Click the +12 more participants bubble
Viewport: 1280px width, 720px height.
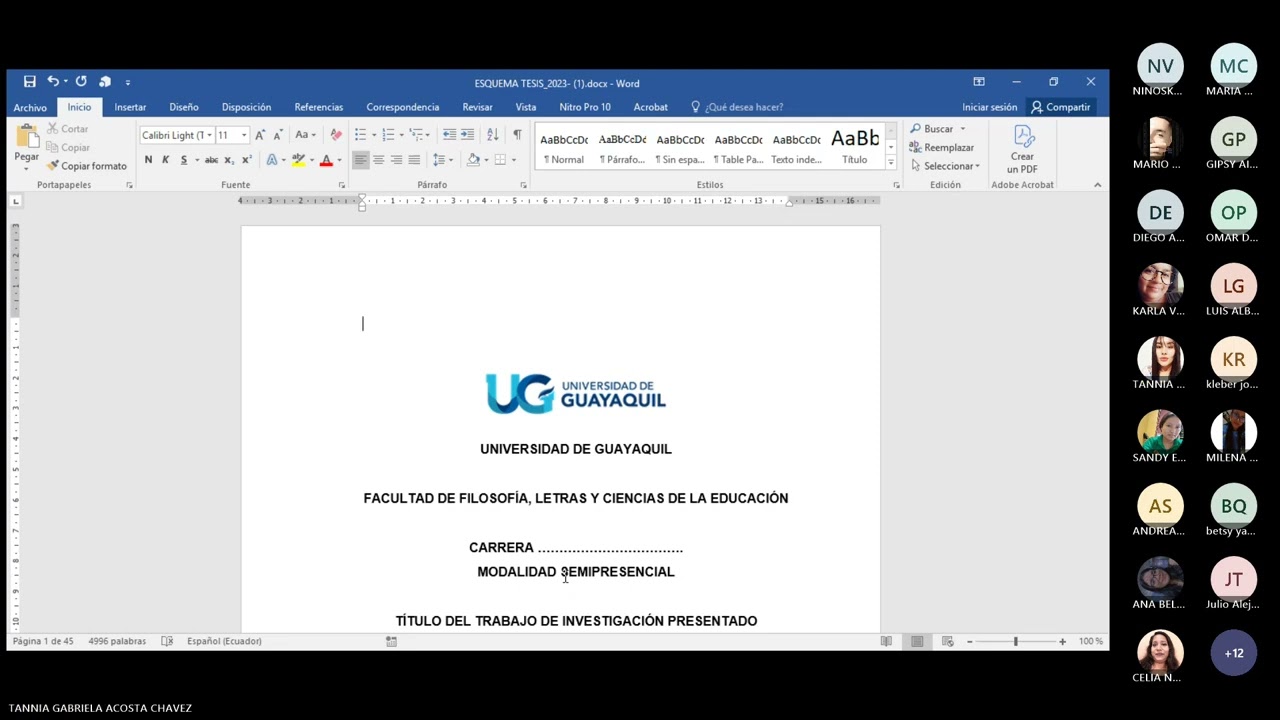click(1233, 653)
